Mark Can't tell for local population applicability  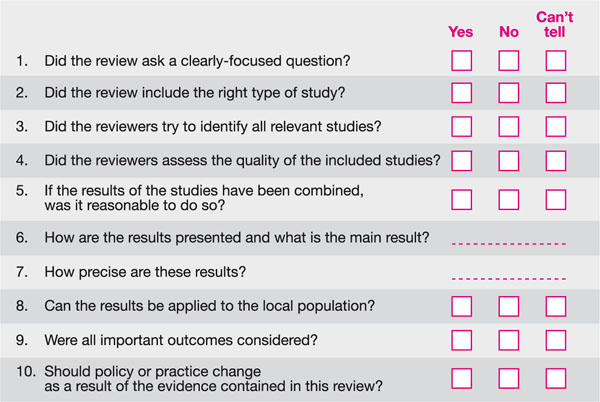pos(556,304)
